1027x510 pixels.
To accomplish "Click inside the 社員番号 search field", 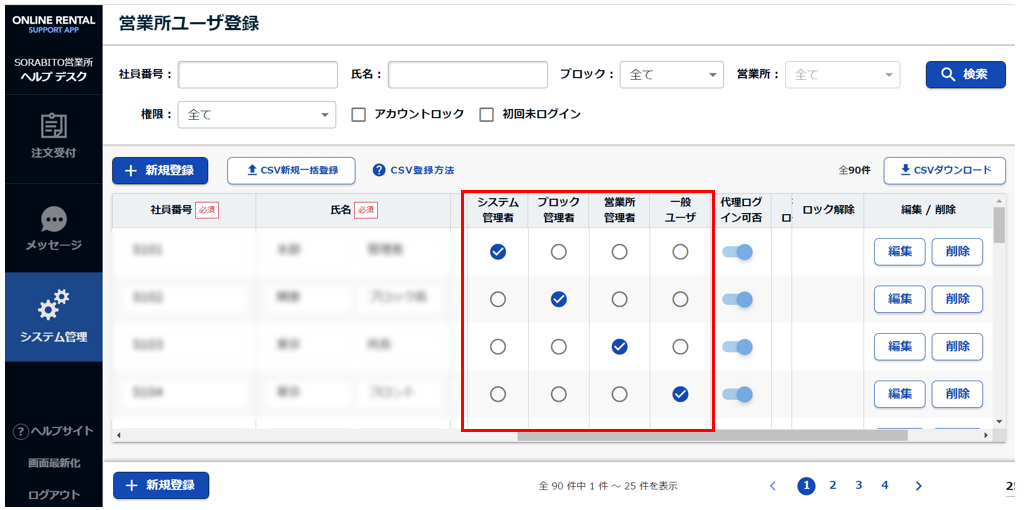I will (x=258, y=75).
